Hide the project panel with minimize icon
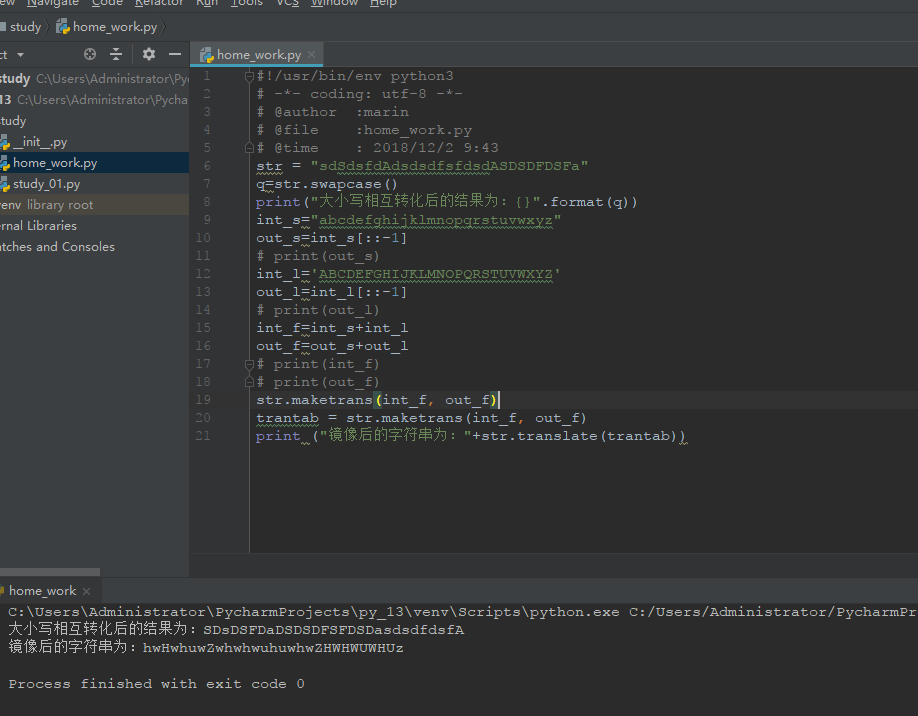The height and width of the screenshot is (716, 918). 175,54
